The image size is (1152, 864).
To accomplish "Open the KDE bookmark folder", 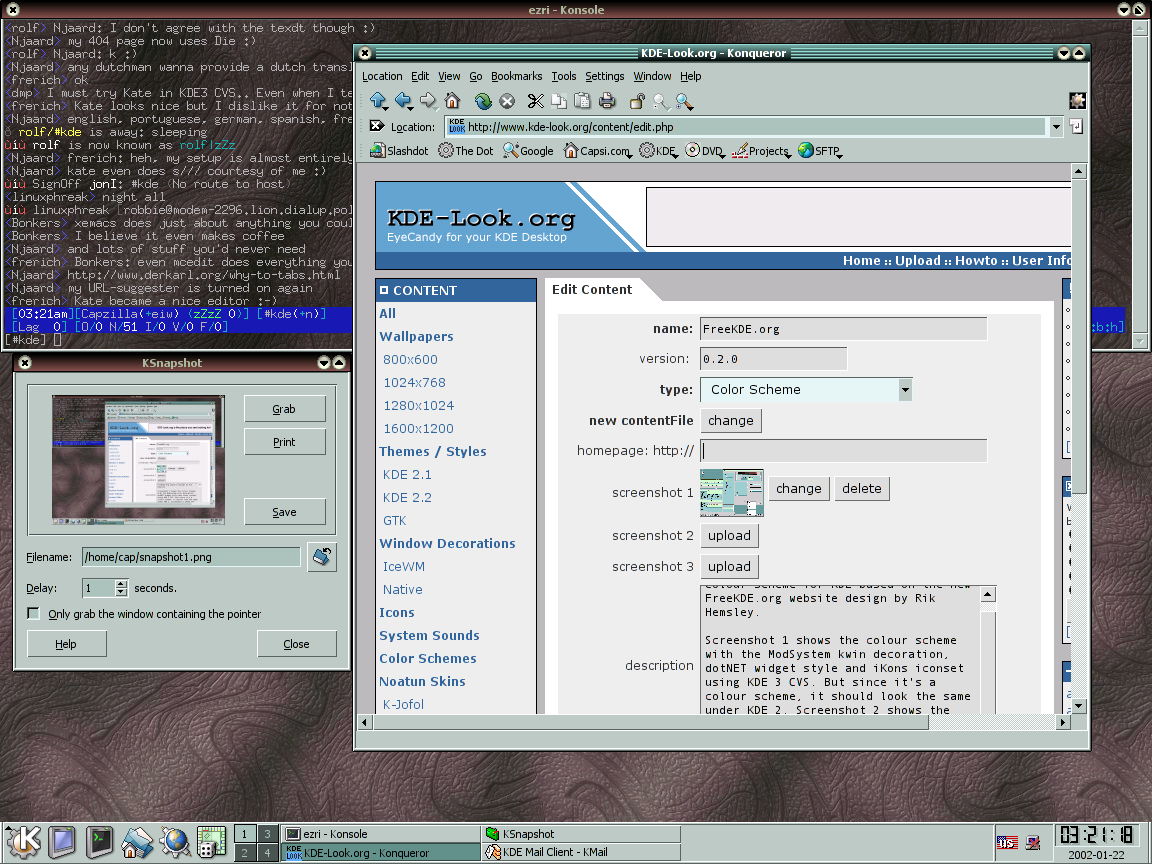I will click(x=658, y=151).
